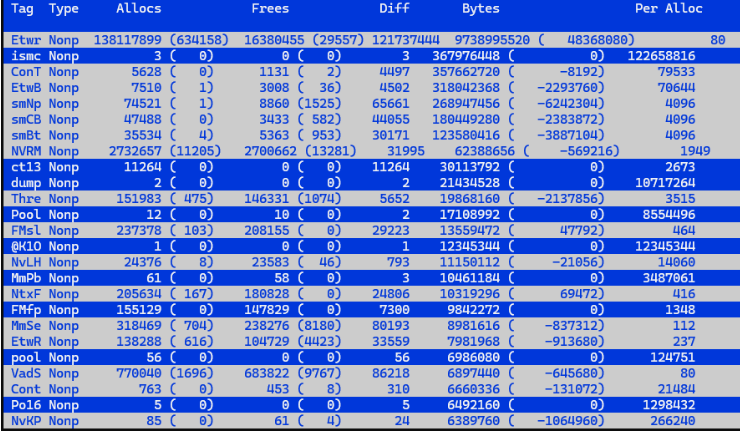Viewport: 740px width, 431px height.
Task: Click Etwr diff value 121737444
Action: pyautogui.click(x=405, y=40)
